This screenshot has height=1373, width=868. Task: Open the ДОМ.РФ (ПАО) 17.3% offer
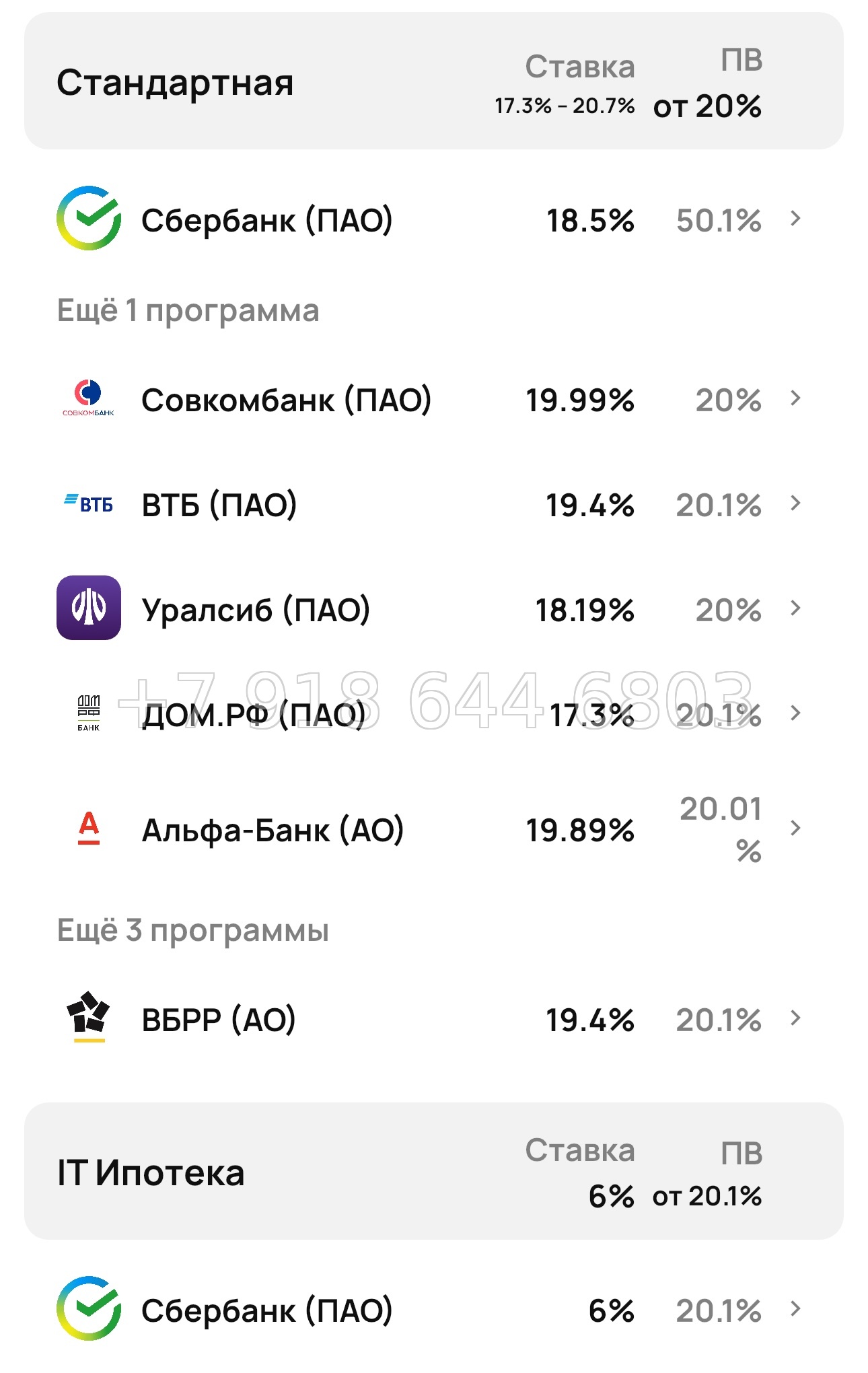[434, 713]
